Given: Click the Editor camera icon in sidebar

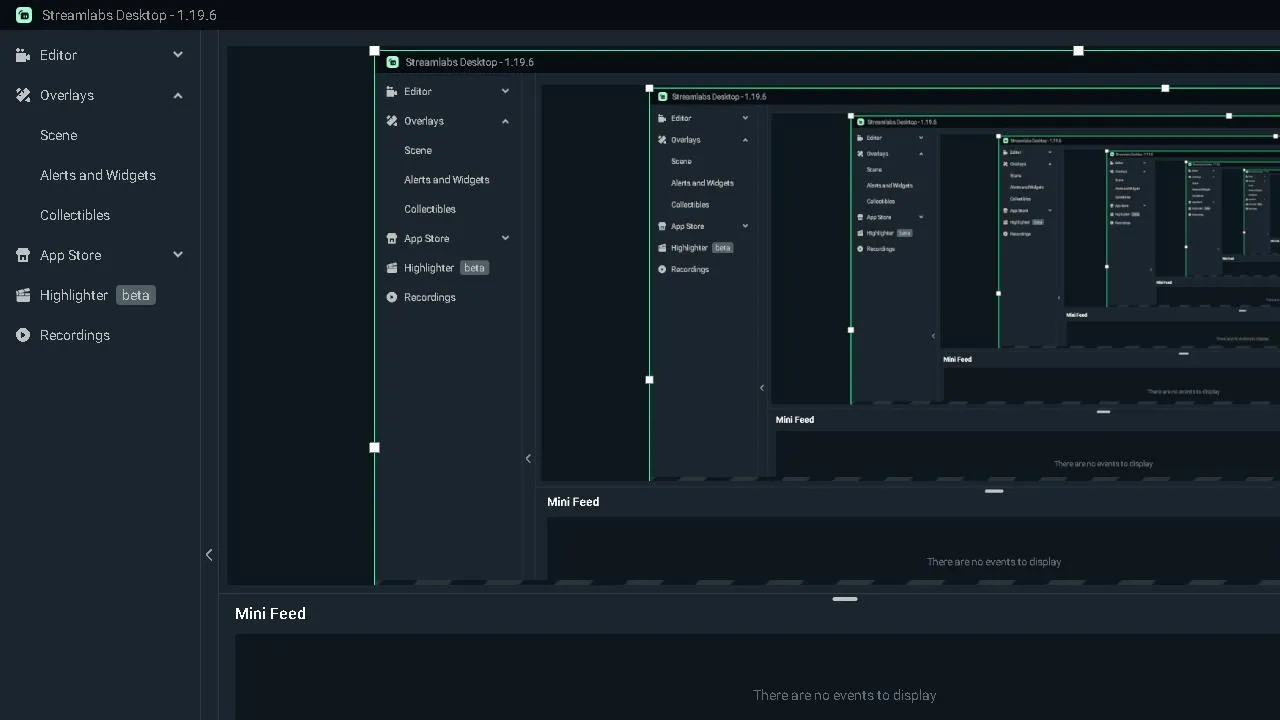Looking at the screenshot, I should 23,55.
